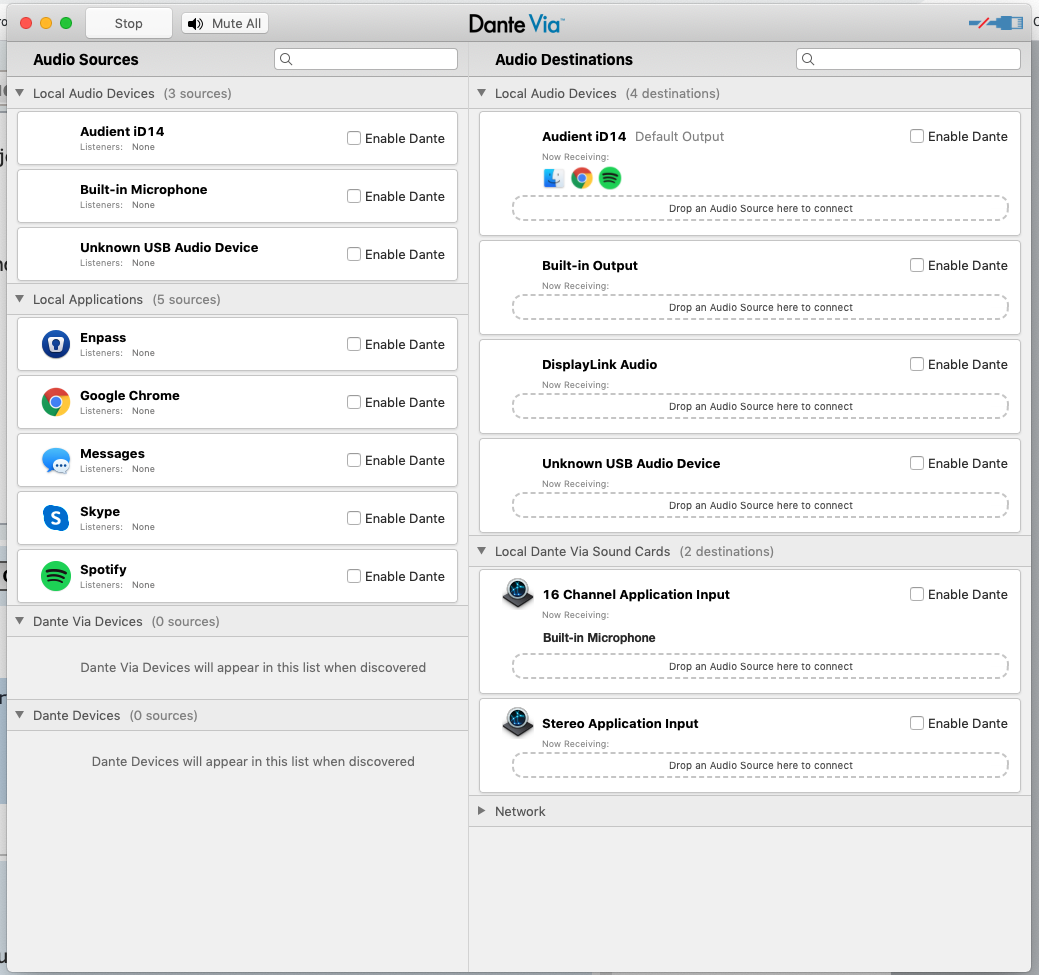1039x975 pixels.
Task: Click the 16 Channel Application Input icon
Action: pos(517,594)
